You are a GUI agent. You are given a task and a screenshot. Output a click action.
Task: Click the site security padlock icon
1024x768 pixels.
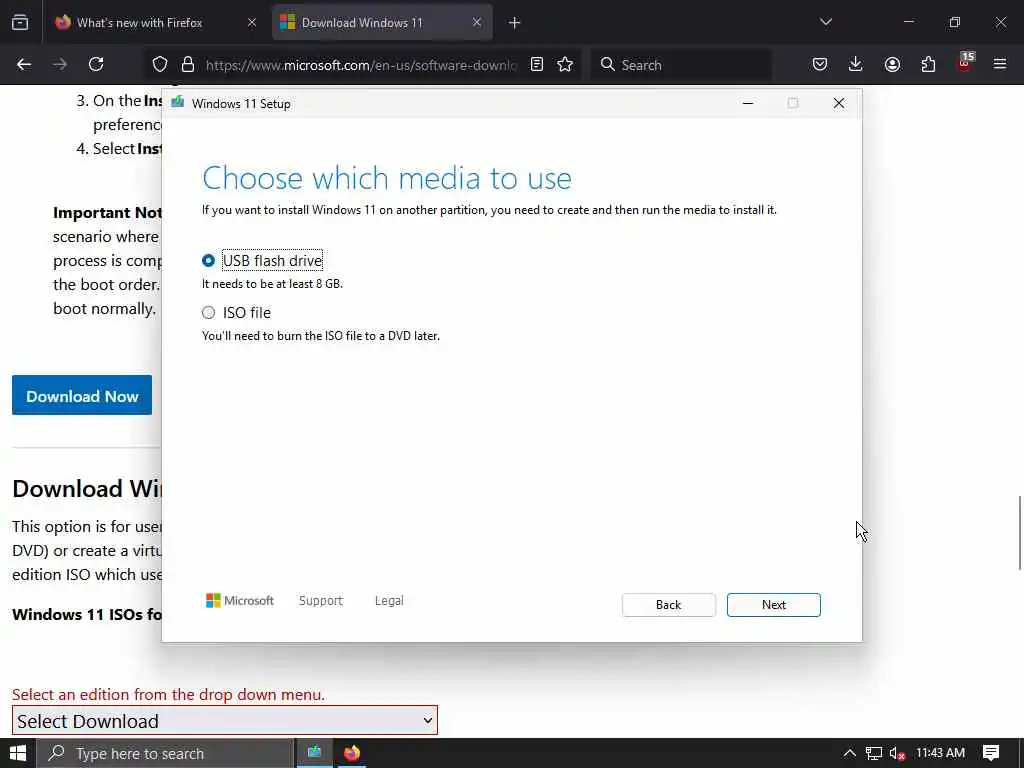(x=188, y=64)
